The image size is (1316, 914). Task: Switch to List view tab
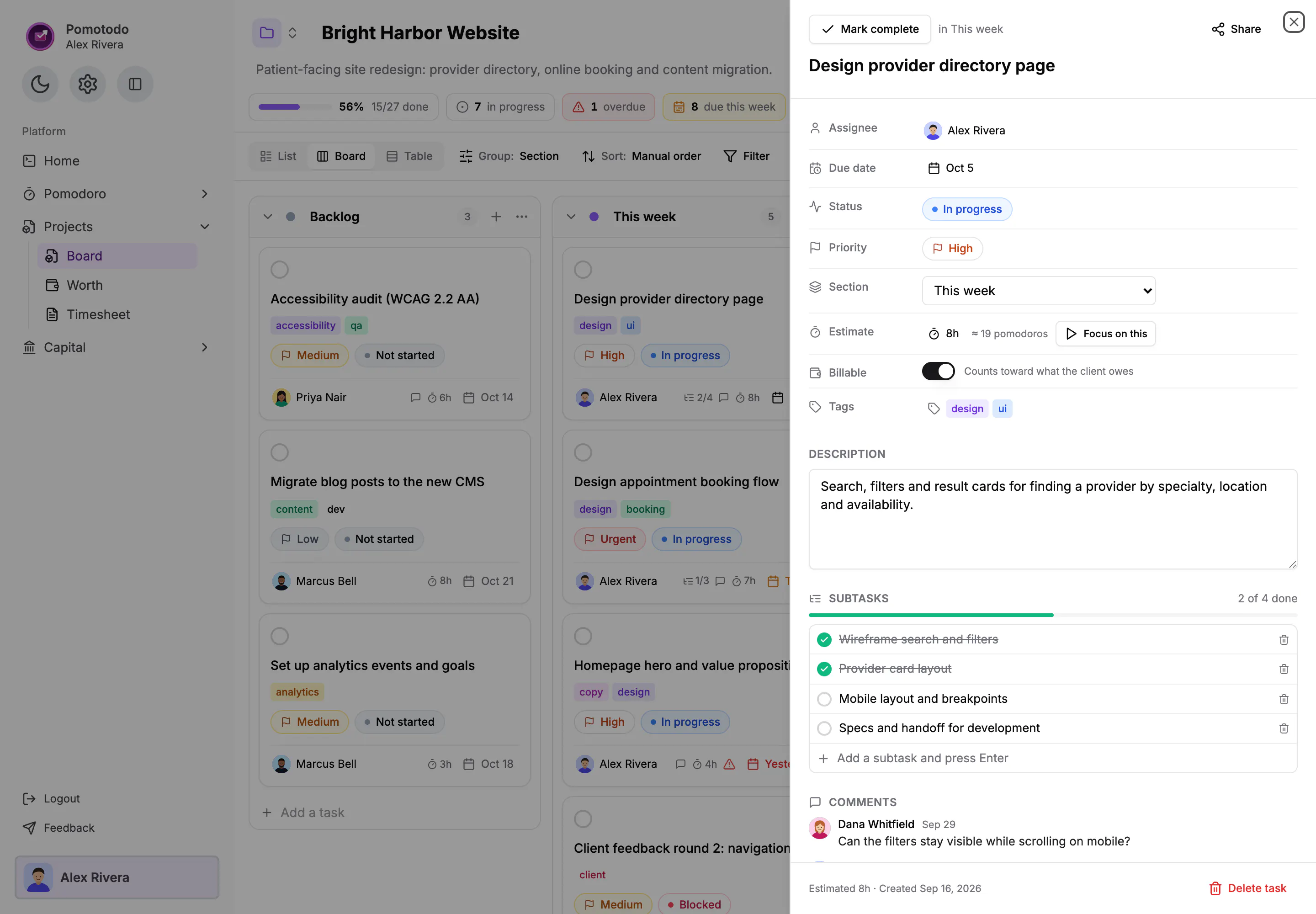(x=278, y=156)
